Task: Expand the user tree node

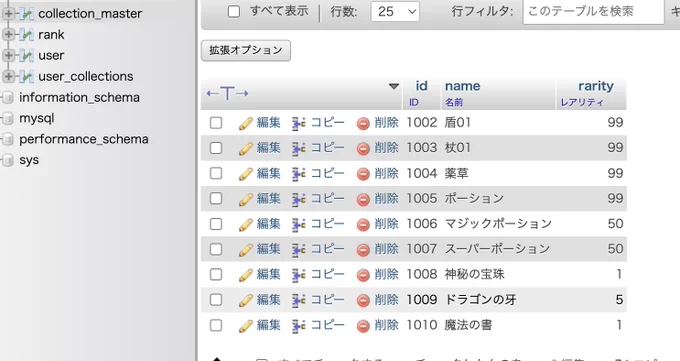Action: 8,56
